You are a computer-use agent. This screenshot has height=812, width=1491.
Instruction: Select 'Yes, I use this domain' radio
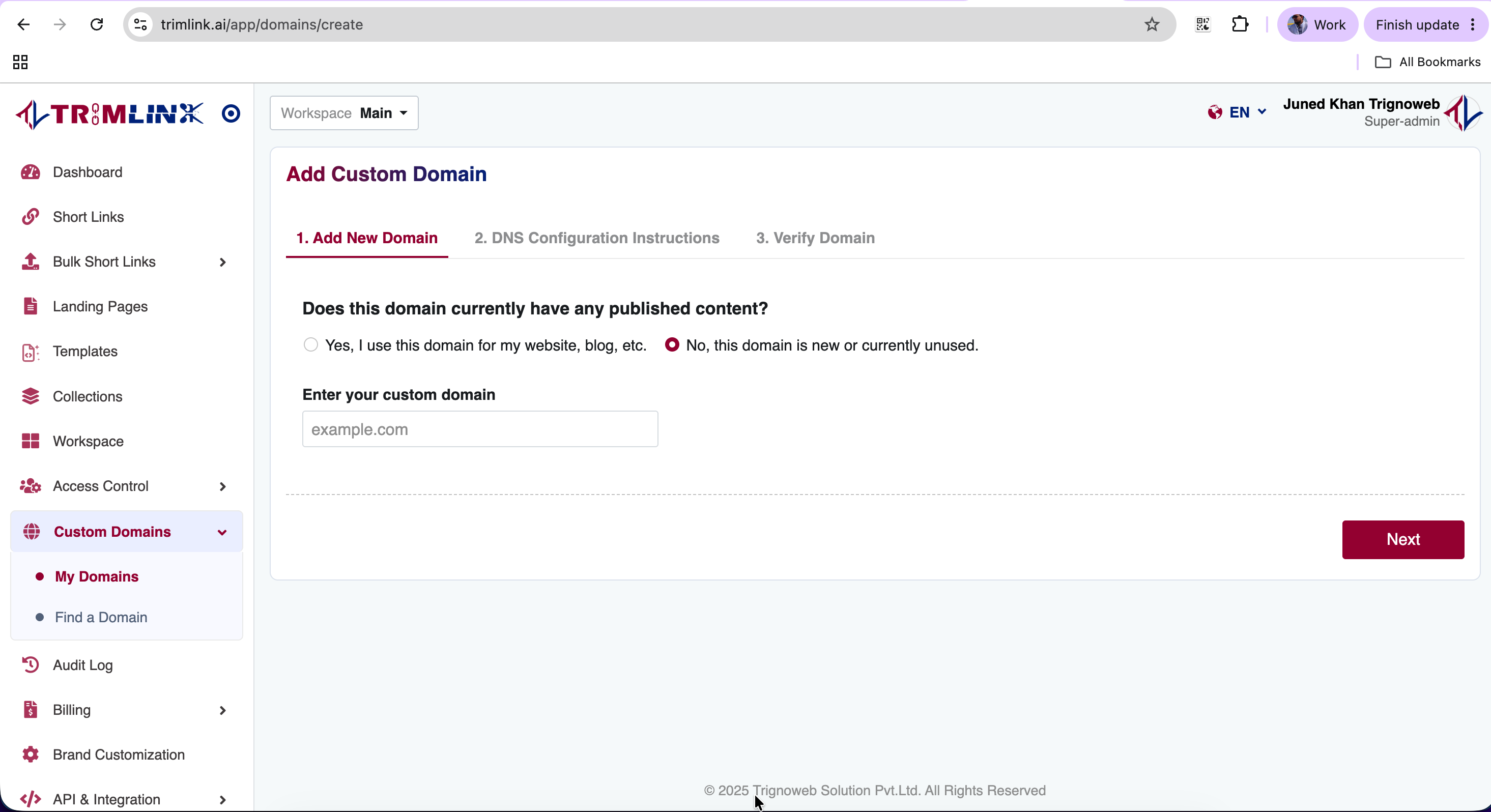coord(311,345)
